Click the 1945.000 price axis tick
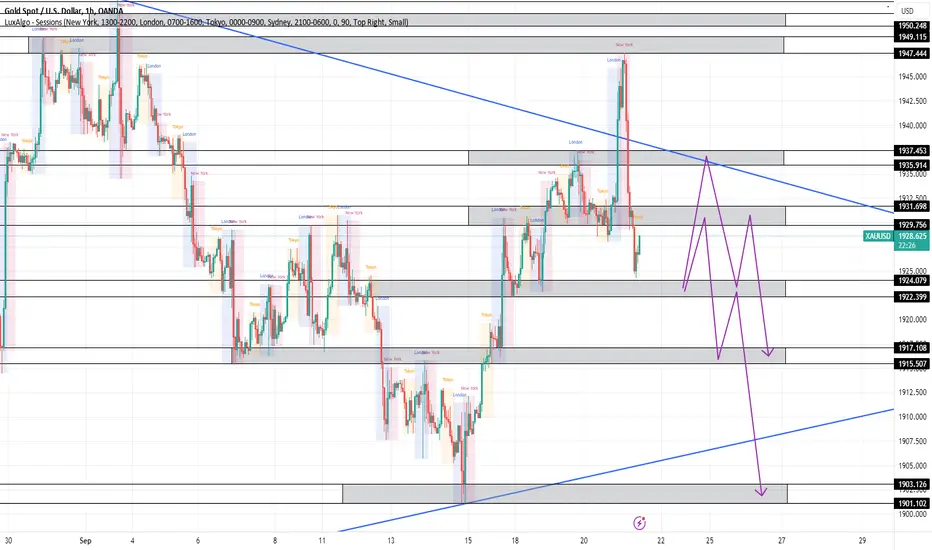The height and width of the screenshot is (550, 932). [912, 77]
